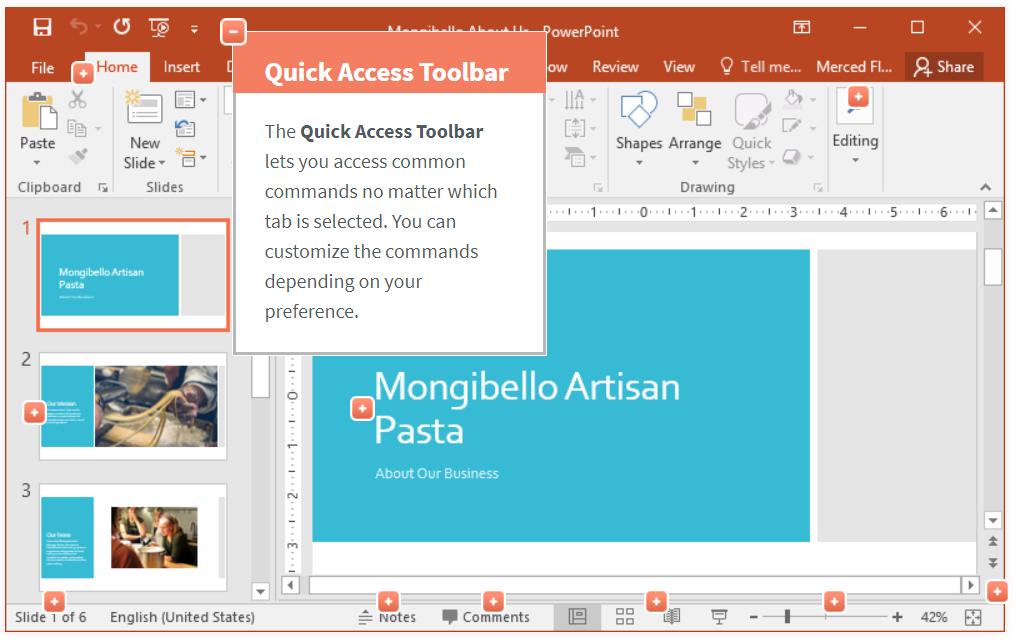Collapse the ribbon with the chevron
The width and height of the screenshot is (1016, 640).
(x=985, y=187)
